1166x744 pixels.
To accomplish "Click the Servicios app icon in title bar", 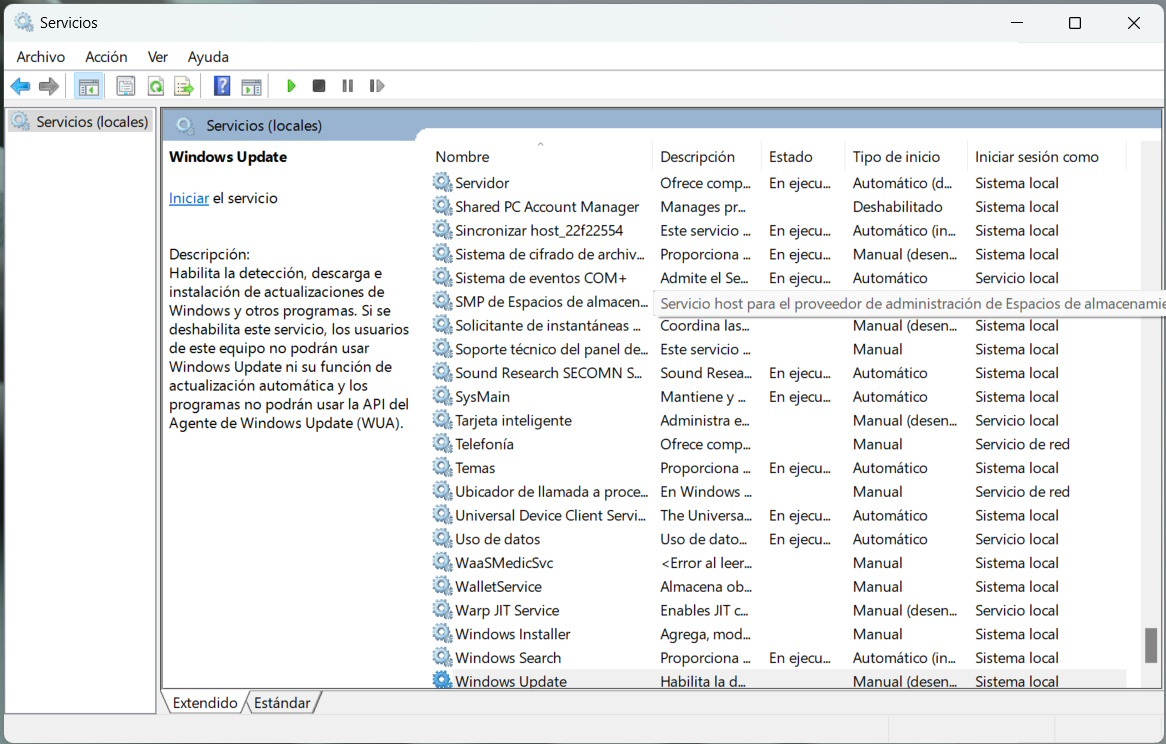I will (24, 22).
